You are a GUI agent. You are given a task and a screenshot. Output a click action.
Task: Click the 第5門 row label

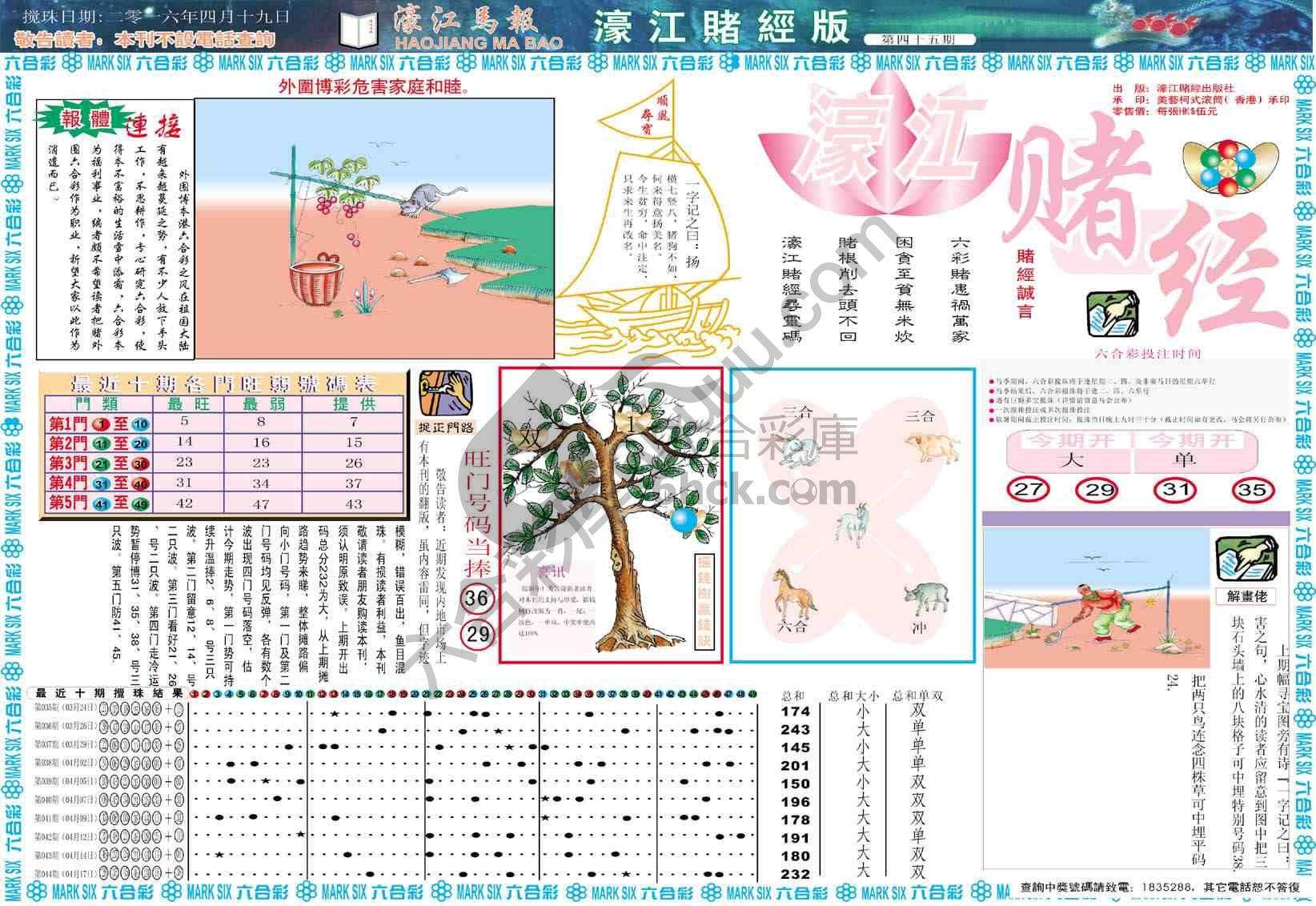[x=98, y=503]
